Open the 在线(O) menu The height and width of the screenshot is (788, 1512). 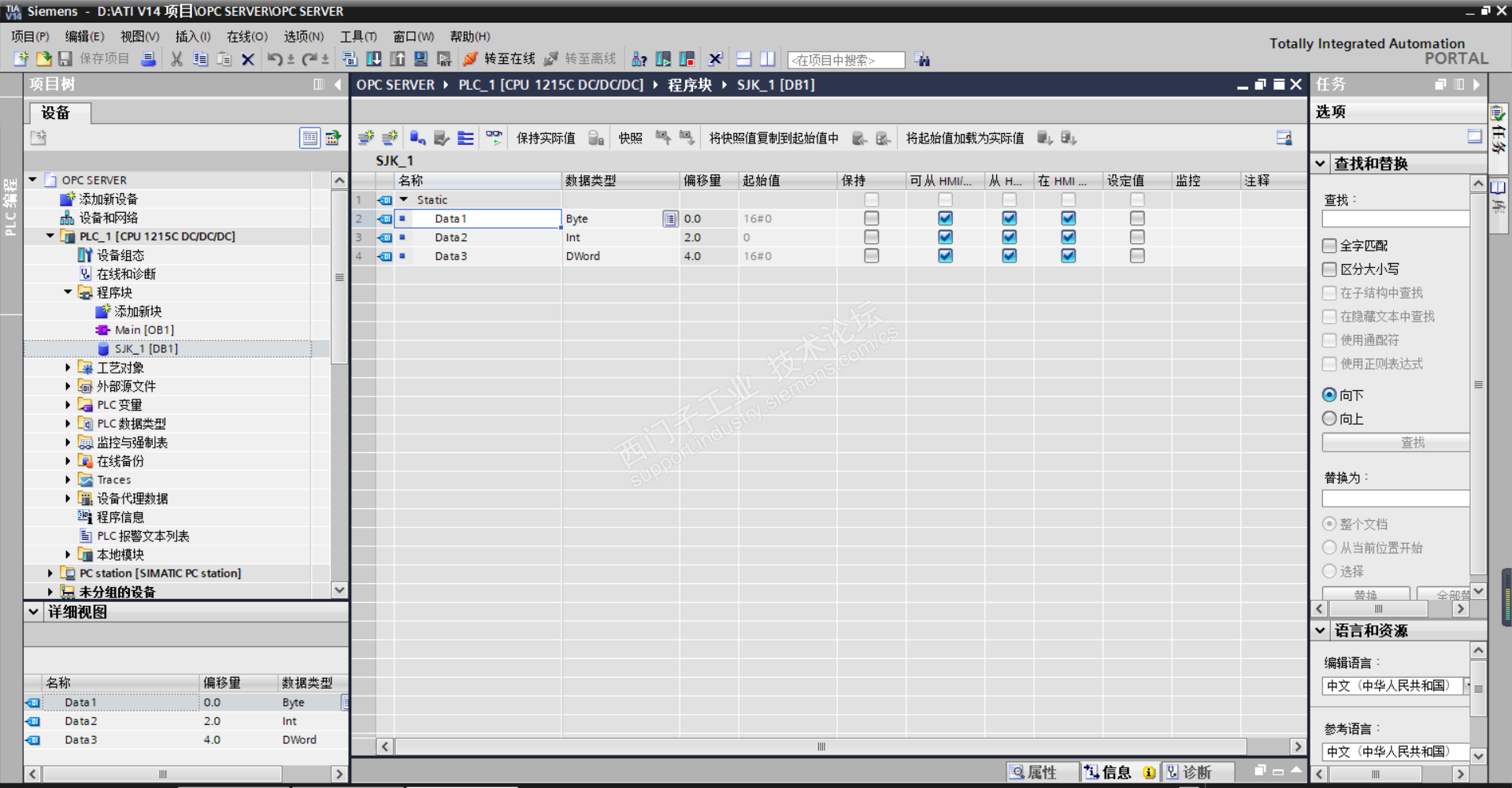coord(247,36)
